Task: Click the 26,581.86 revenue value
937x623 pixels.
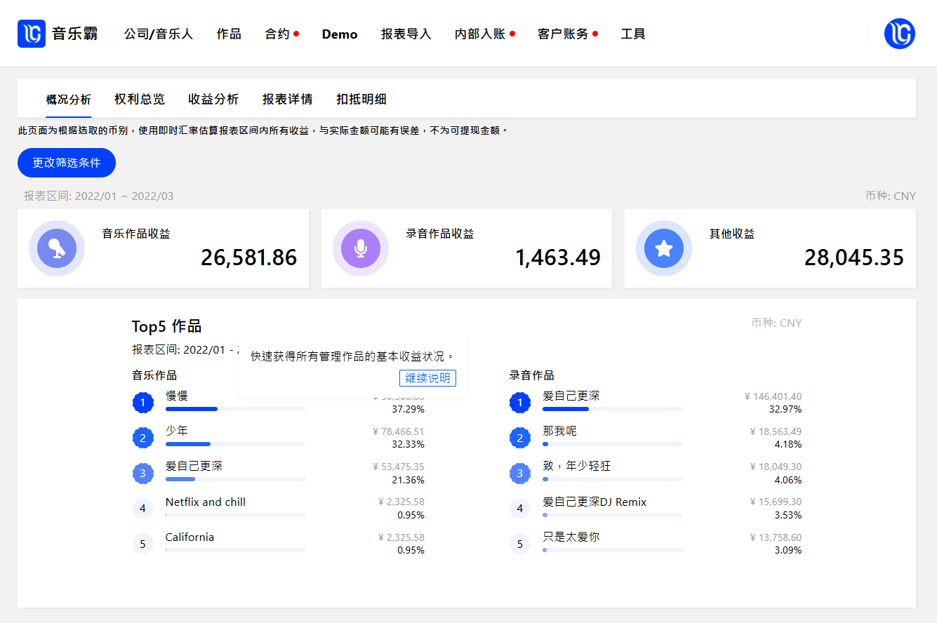Action: click(249, 257)
